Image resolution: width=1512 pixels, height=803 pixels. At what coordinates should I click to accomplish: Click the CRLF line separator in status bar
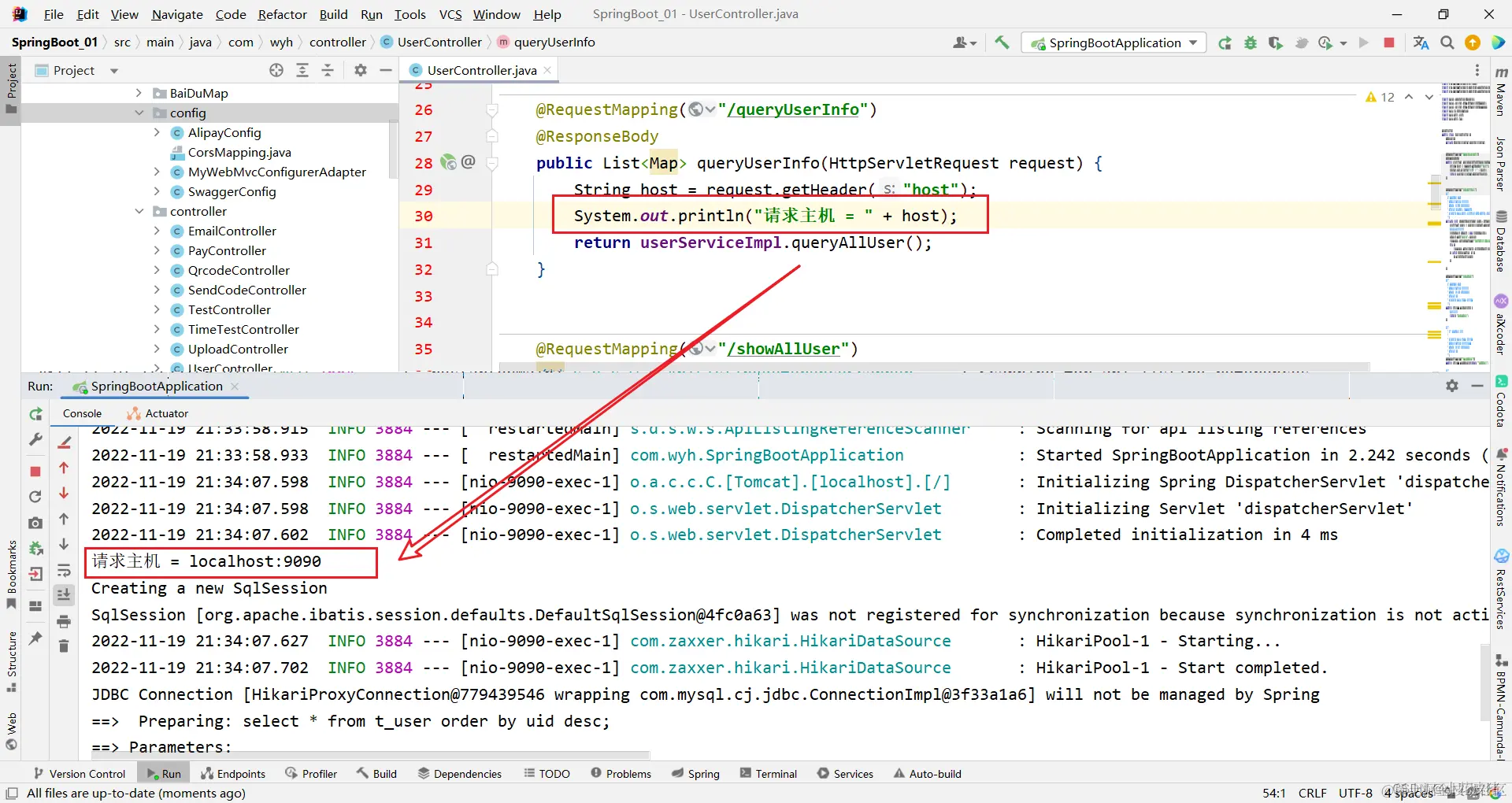[1313, 794]
